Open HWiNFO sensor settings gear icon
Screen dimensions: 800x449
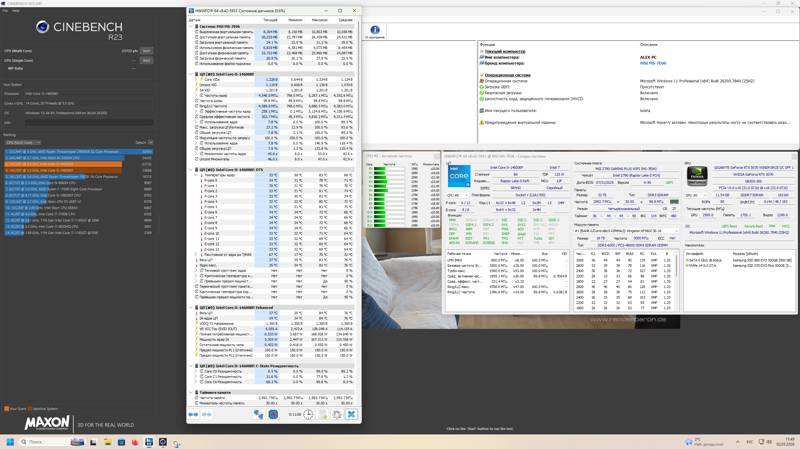337,414
